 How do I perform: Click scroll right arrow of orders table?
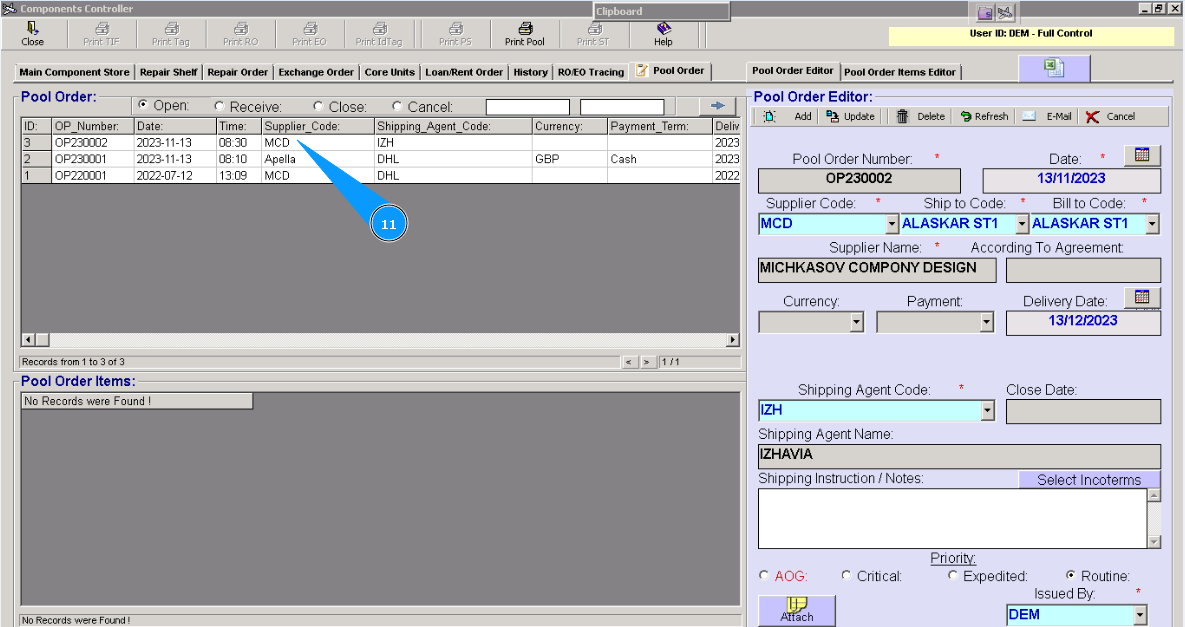[732, 340]
